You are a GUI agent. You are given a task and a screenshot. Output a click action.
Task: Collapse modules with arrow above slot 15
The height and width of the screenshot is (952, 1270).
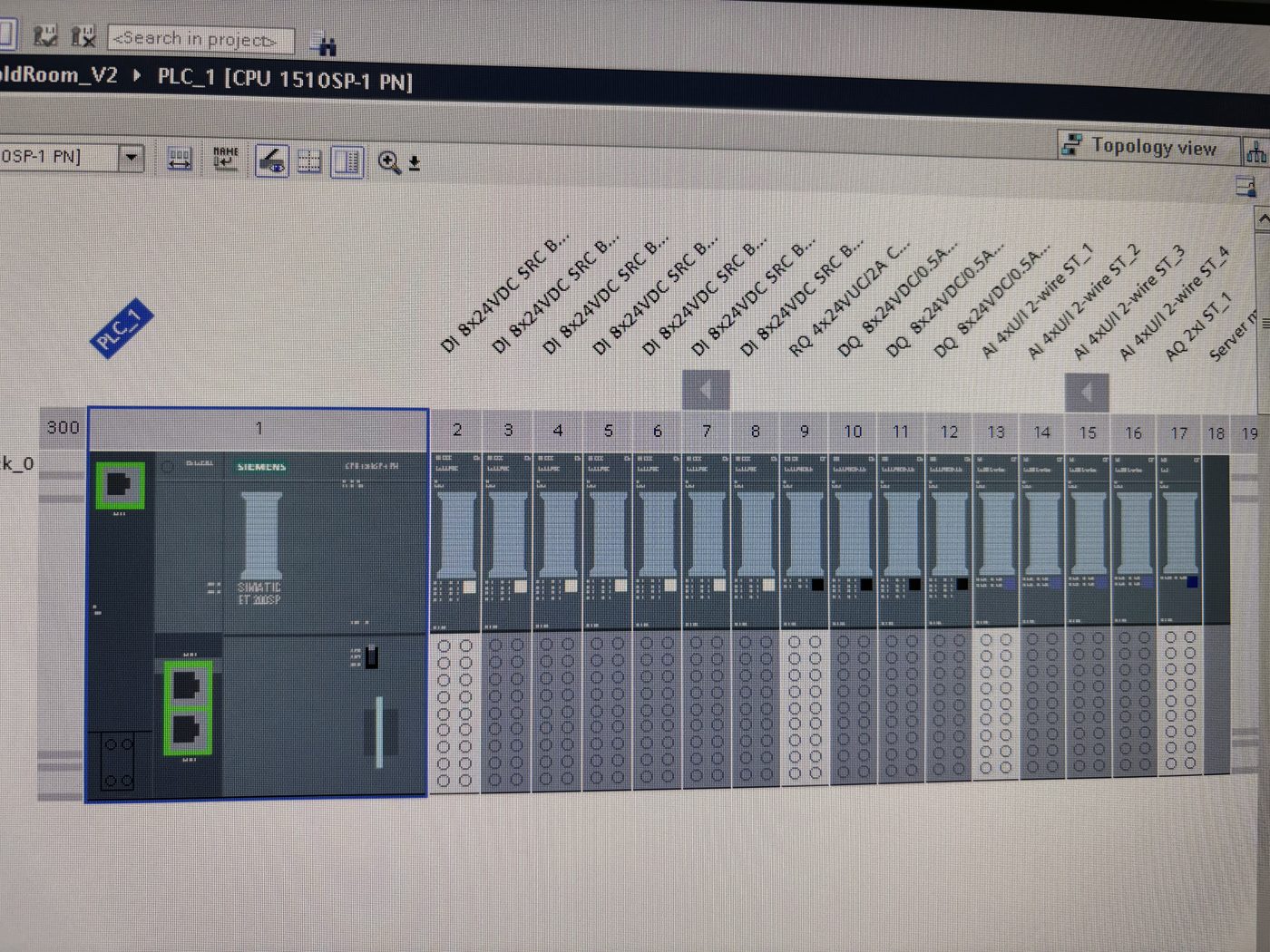(x=1086, y=393)
